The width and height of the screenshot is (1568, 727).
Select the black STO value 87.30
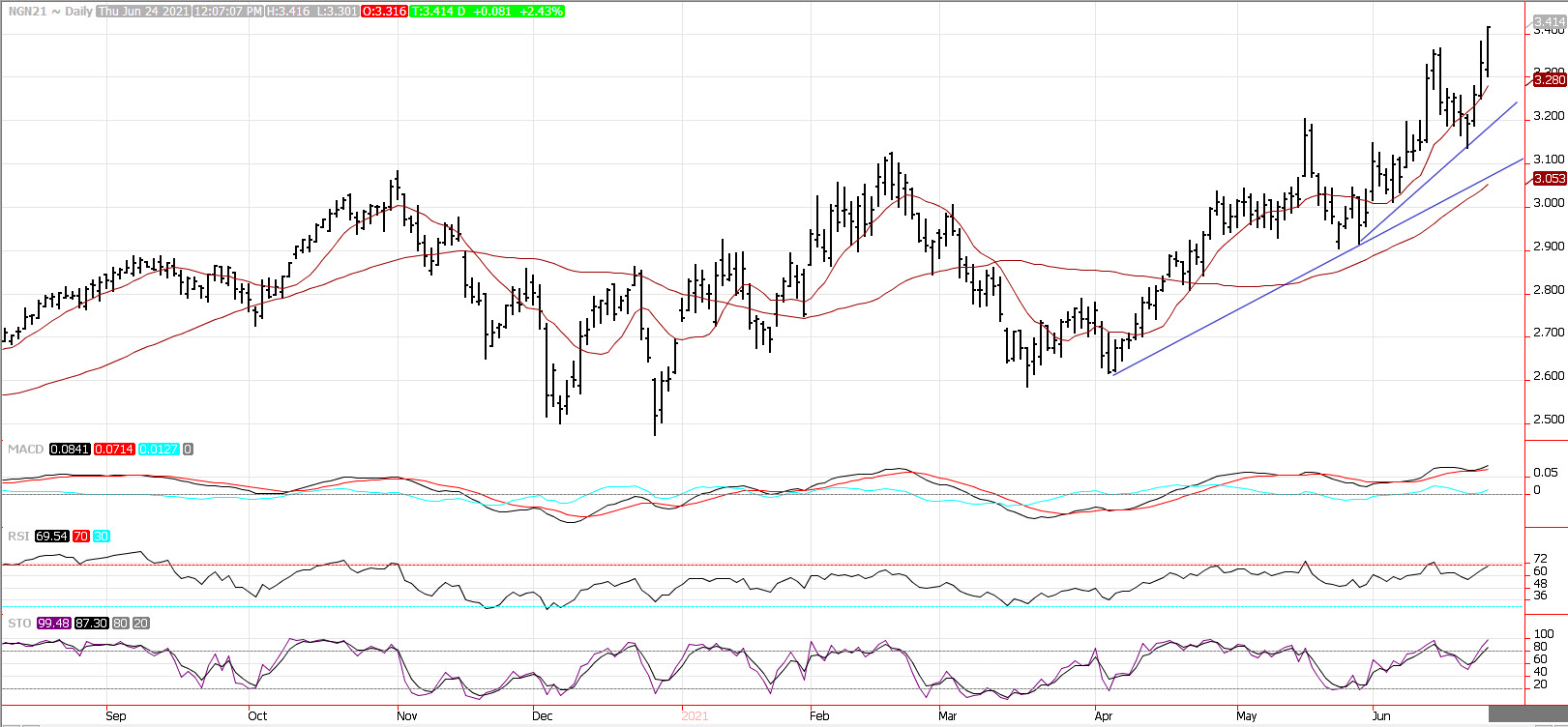[x=92, y=624]
